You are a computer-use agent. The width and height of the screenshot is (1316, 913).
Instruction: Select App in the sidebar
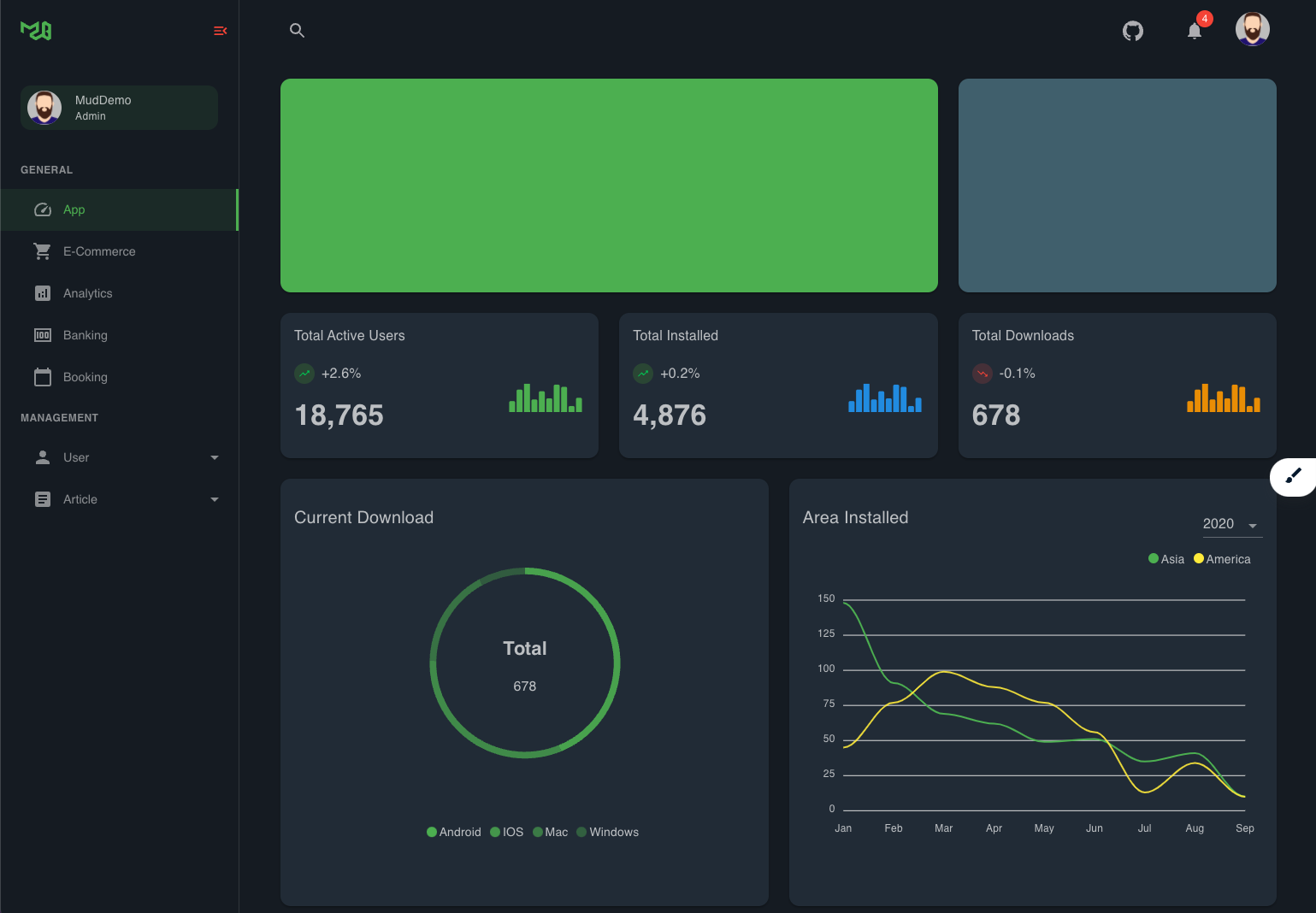tap(119, 209)
